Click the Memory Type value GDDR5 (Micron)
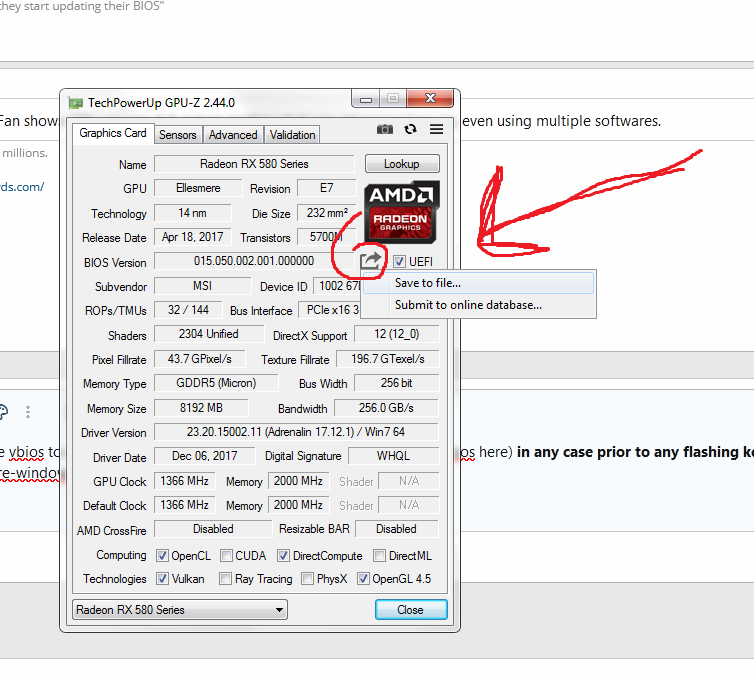Image resolution: width=754 pixels, height=677 pixels. (216, 383)
